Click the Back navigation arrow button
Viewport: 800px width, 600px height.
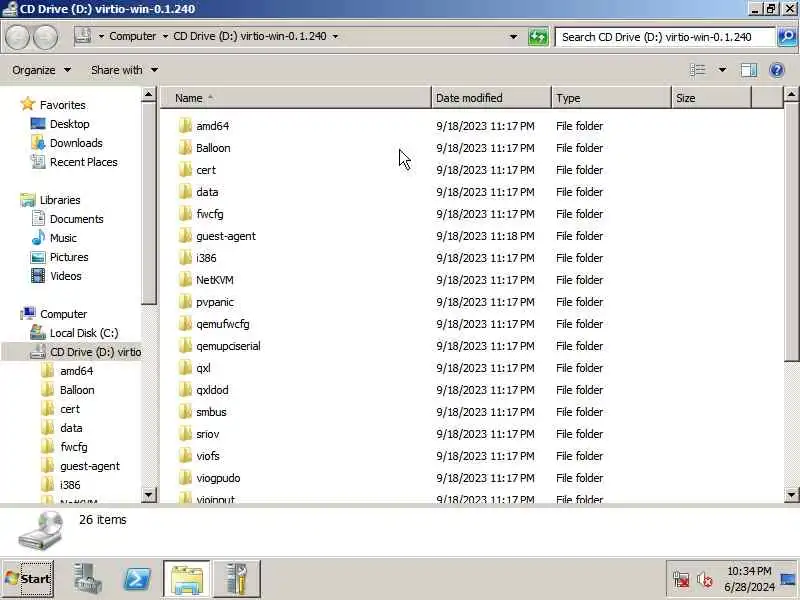(x=17, y=37)
